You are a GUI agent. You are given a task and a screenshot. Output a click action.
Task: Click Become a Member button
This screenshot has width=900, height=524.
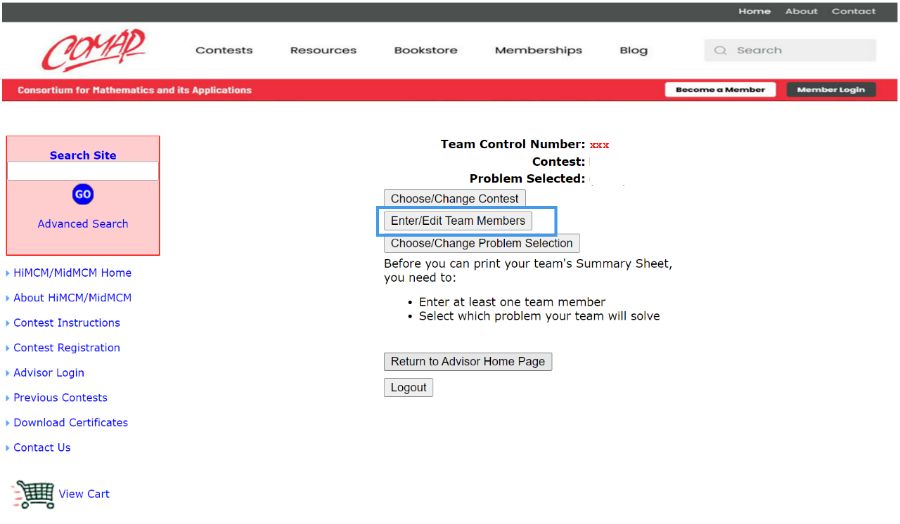click(720, 90)
